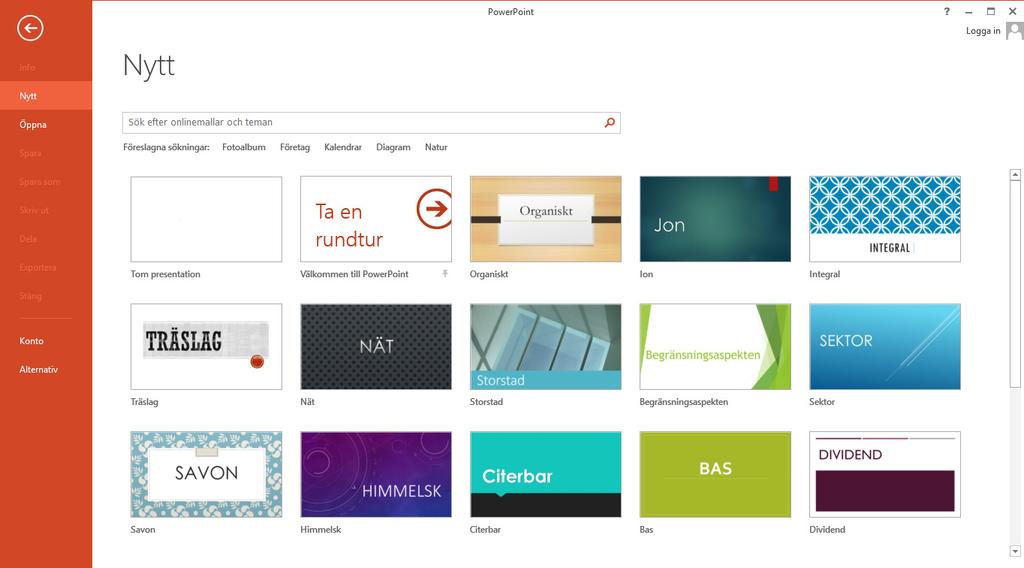
Task: Select the Storstad theme thumbnail
Action: coord(545,347)
